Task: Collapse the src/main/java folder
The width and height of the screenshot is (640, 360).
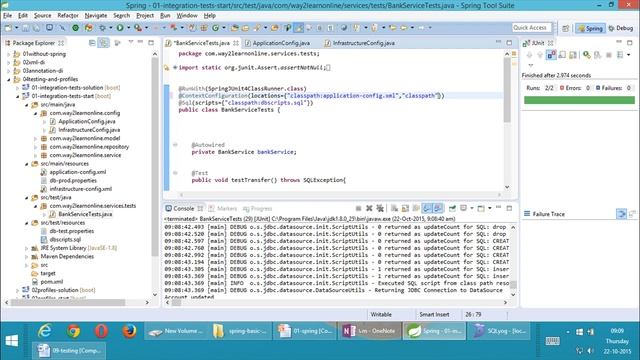Action: coord(27,104)
